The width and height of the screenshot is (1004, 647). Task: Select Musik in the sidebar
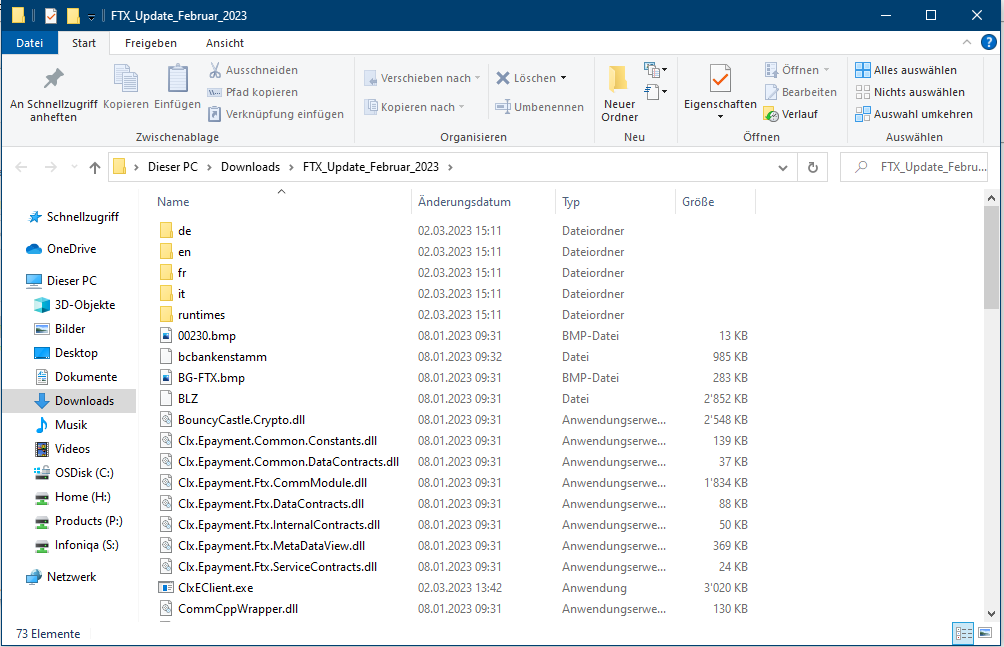click(61, 425)
